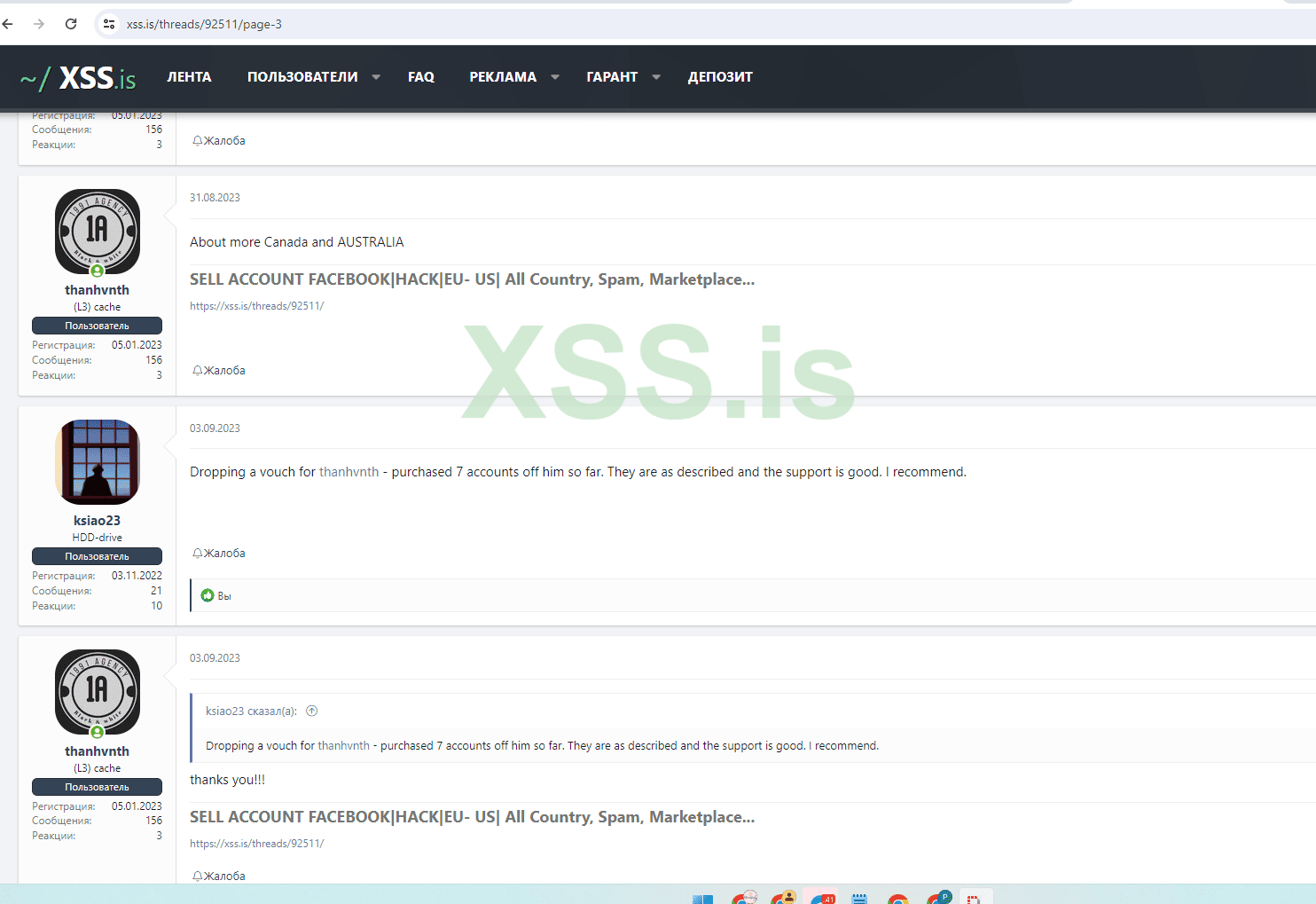Click ksiao23's reactions count '10'
1316x904 pixels.
pyautogui.click(x=156, y=606)
